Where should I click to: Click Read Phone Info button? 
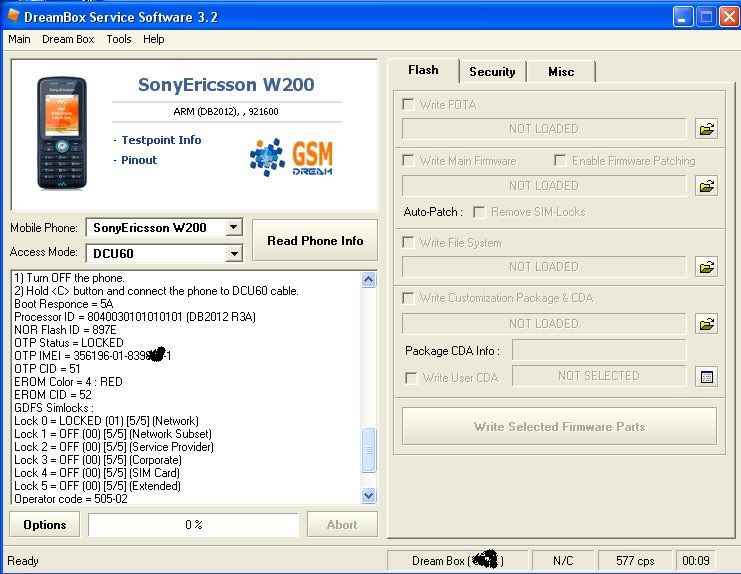(x=315, y=240)
